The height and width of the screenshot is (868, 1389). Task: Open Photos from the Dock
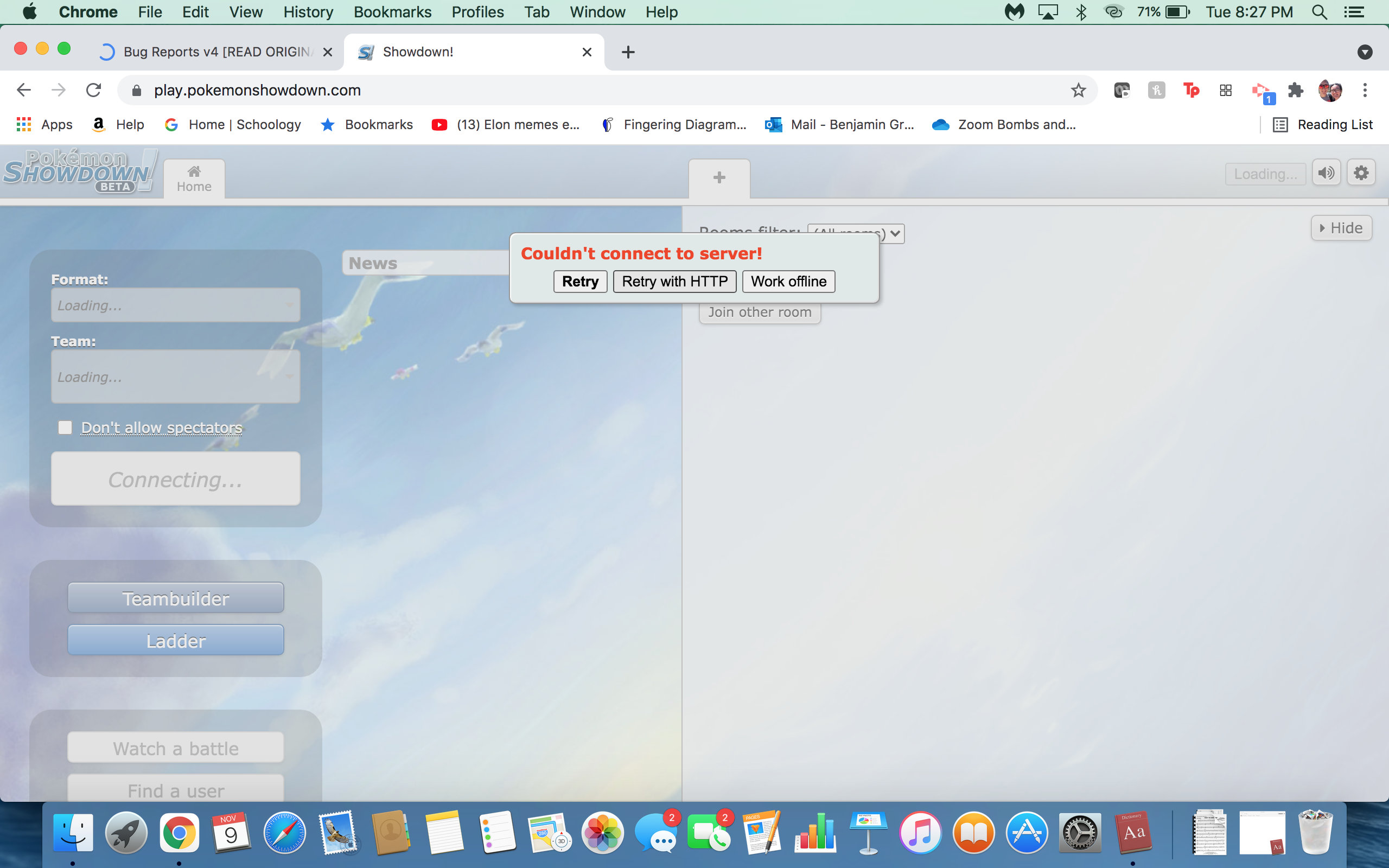(x=602, y=832)
